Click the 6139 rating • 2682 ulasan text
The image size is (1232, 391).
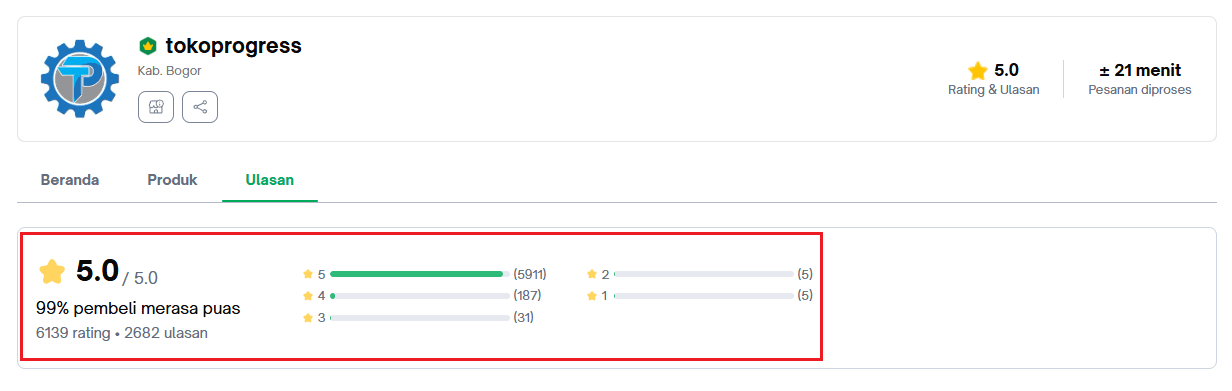click(122, 333)
